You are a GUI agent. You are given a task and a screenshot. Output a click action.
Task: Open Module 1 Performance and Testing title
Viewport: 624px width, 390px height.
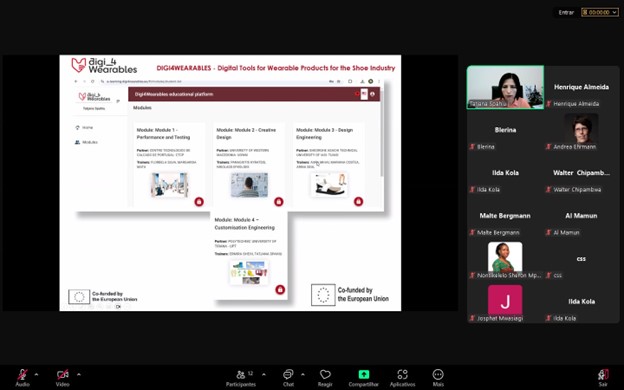tap(164, 134)
